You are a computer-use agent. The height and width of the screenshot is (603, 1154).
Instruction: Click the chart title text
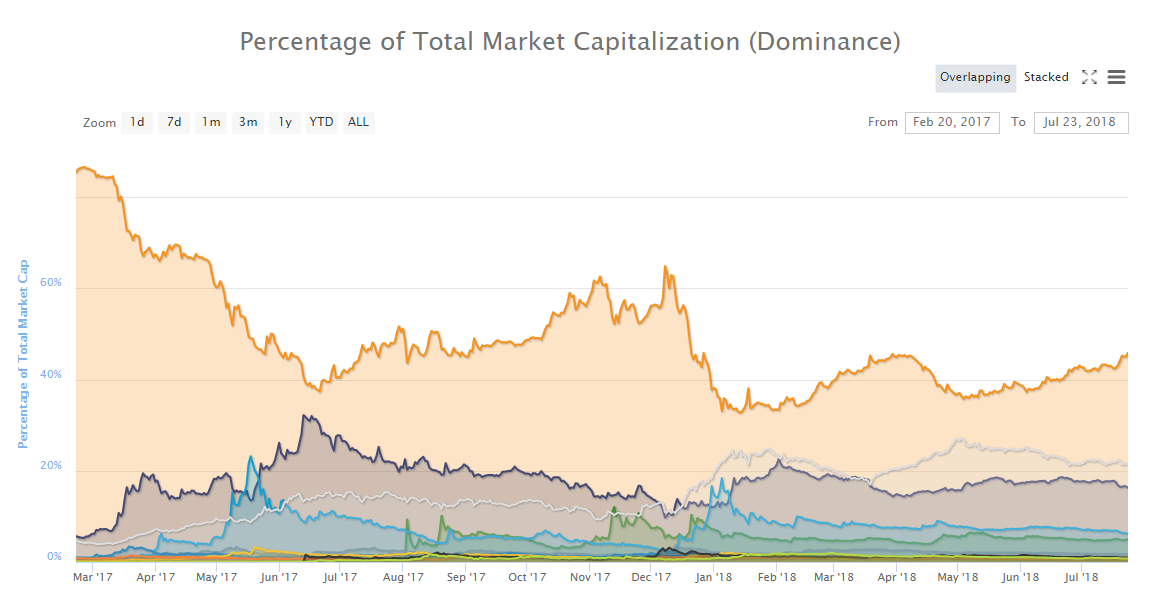click(570, 41)
